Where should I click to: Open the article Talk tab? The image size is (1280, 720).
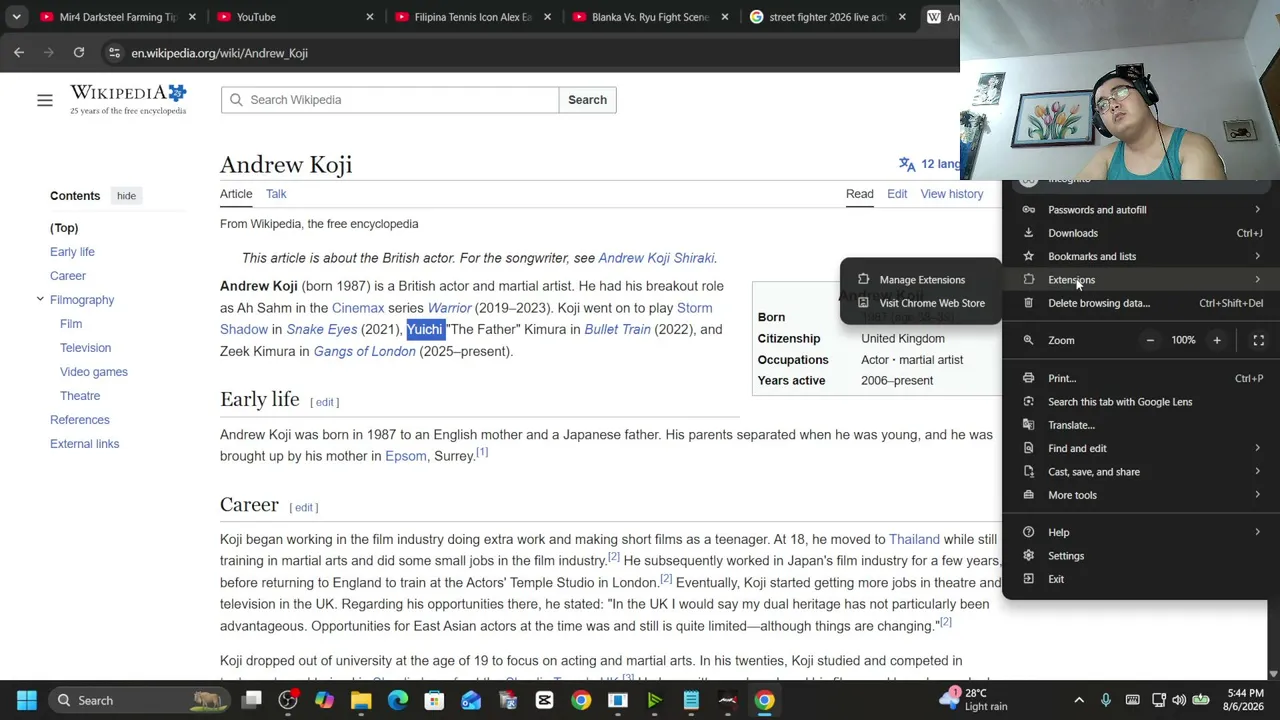click(276, 194)
